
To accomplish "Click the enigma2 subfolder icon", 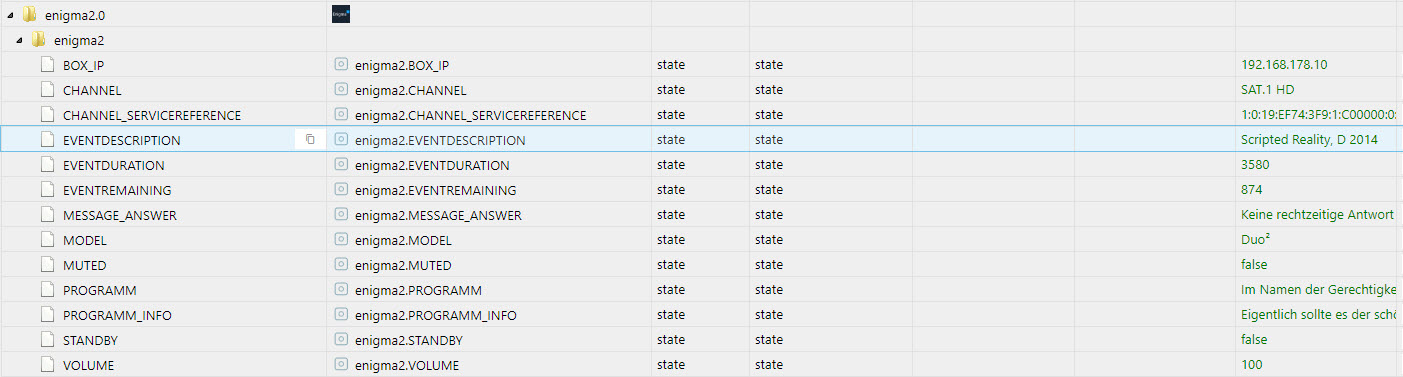I will [x=39, y=40].
